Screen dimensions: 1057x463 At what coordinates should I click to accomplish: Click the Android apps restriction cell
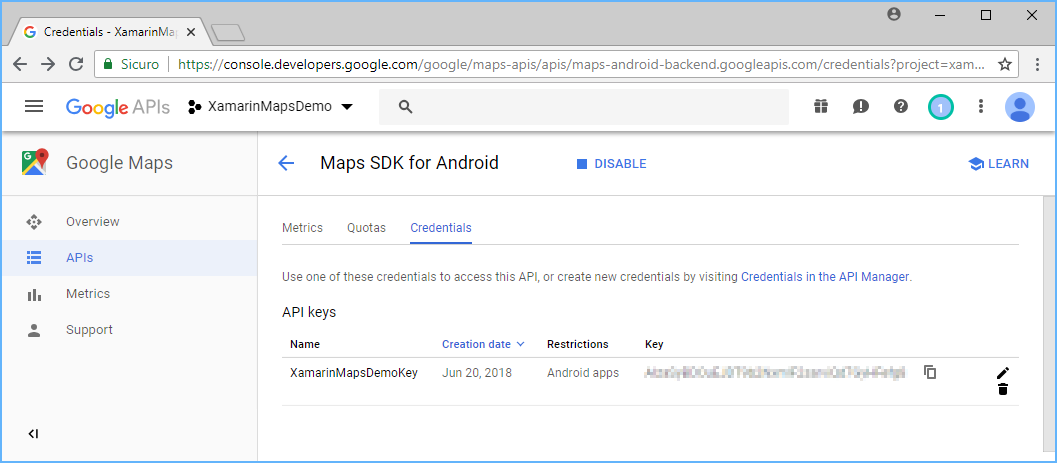582,373
